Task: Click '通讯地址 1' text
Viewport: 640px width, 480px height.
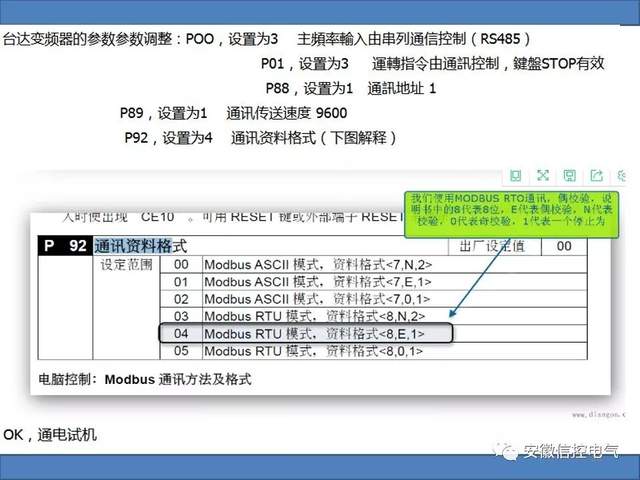Action: coord(402,88)
